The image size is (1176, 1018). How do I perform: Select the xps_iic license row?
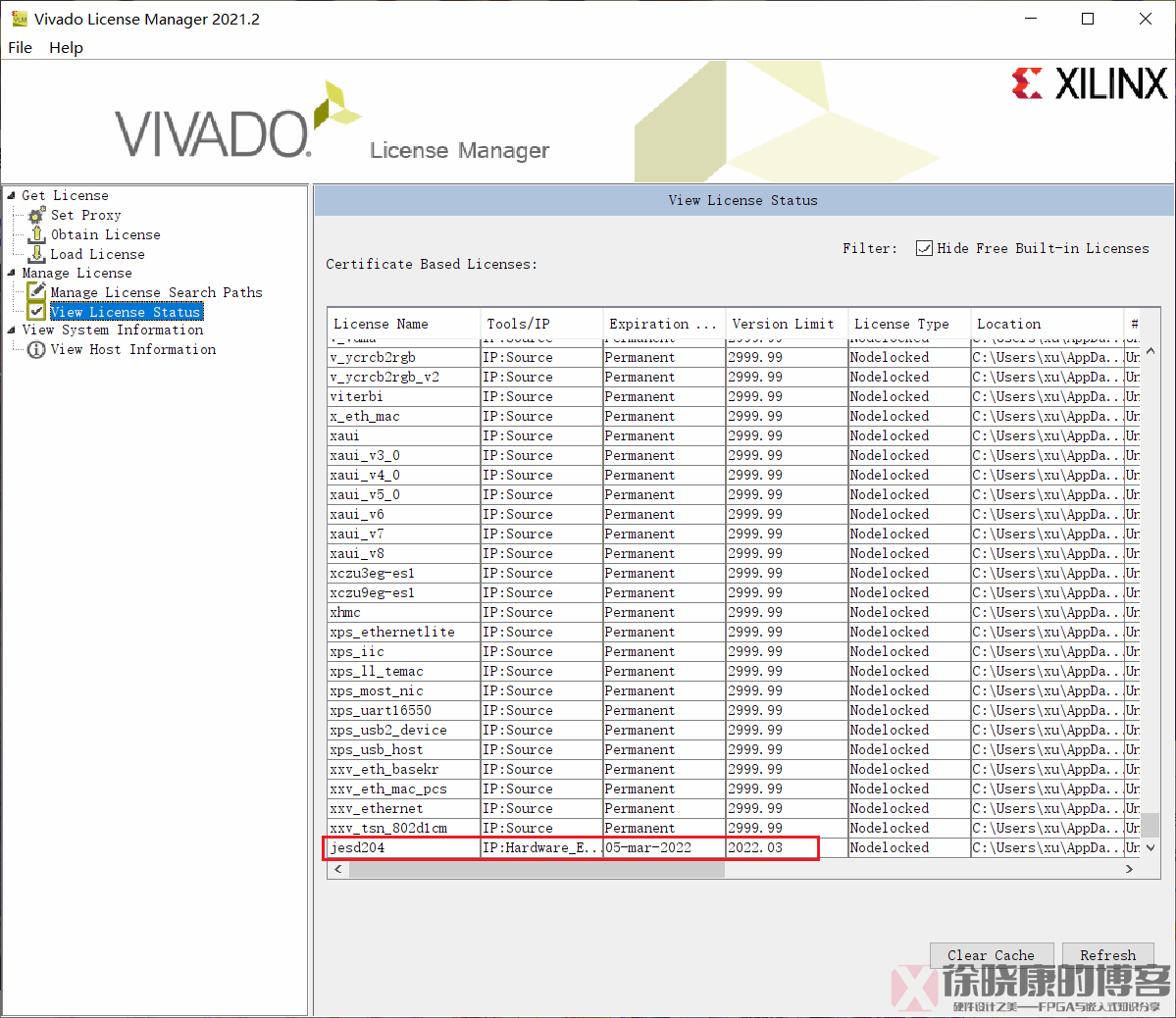(734, 652)
